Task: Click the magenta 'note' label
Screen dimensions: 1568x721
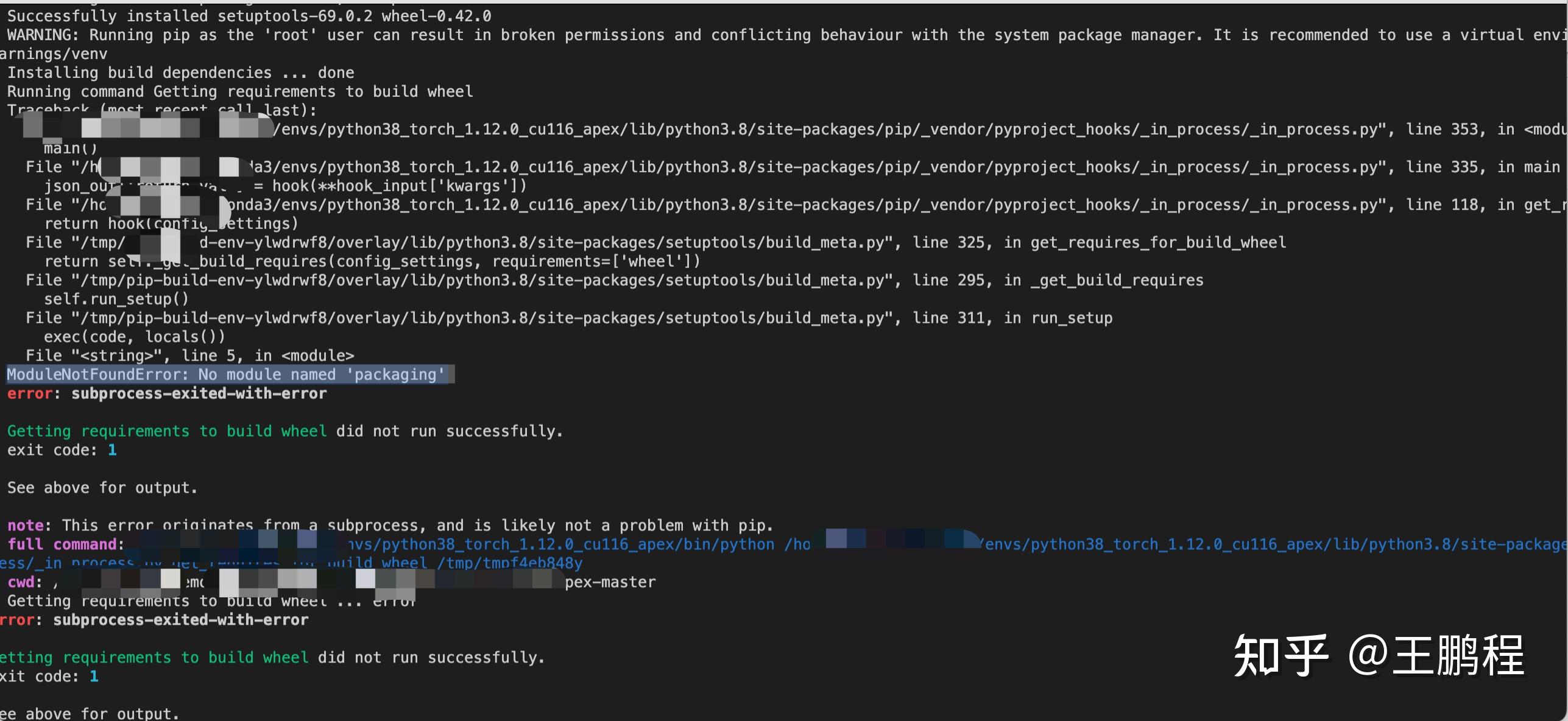Action: click(25, 525)
